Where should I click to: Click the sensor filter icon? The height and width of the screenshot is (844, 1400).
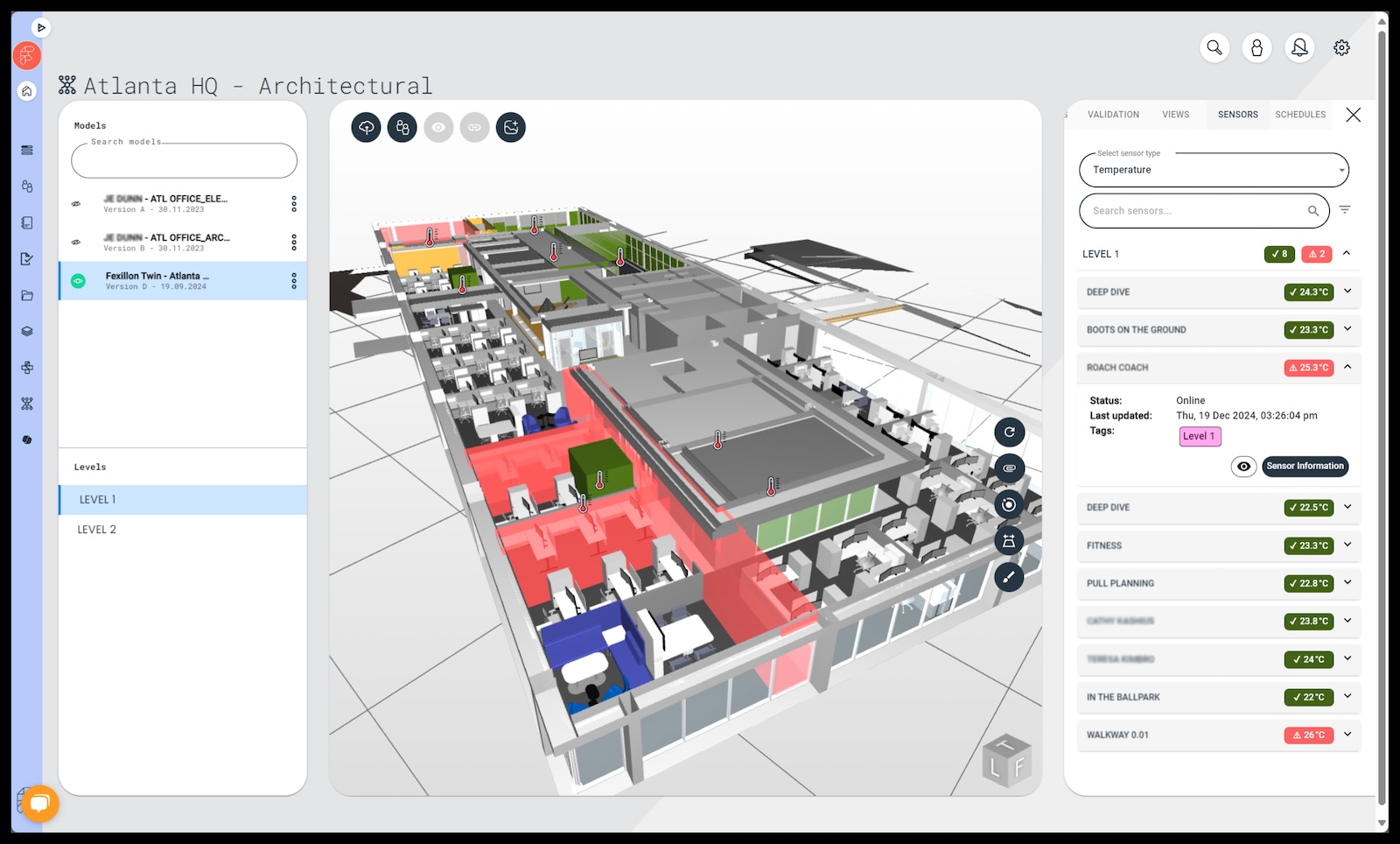point(1345,210)
